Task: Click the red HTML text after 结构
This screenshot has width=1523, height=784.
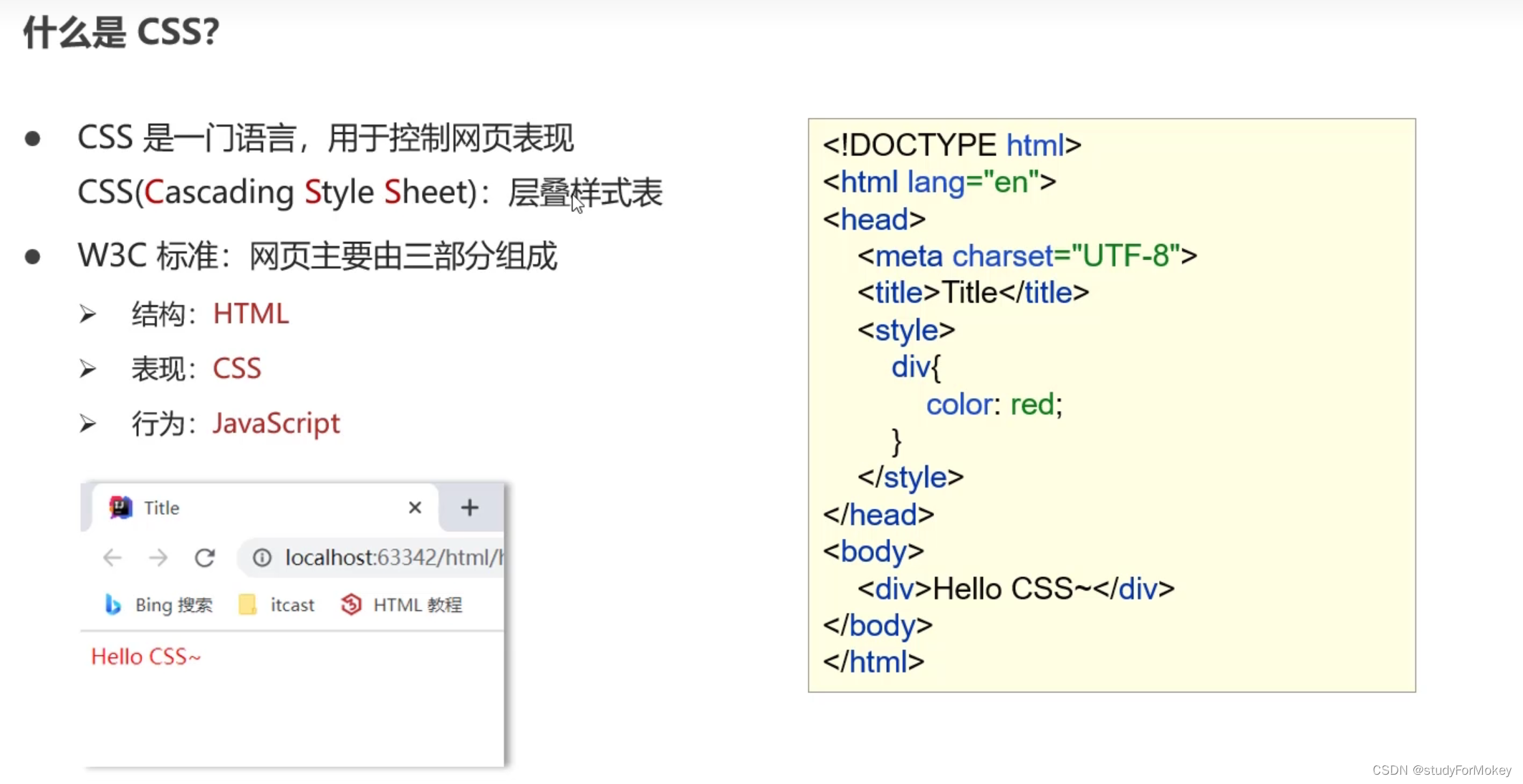Action: (x=251, y=314)
